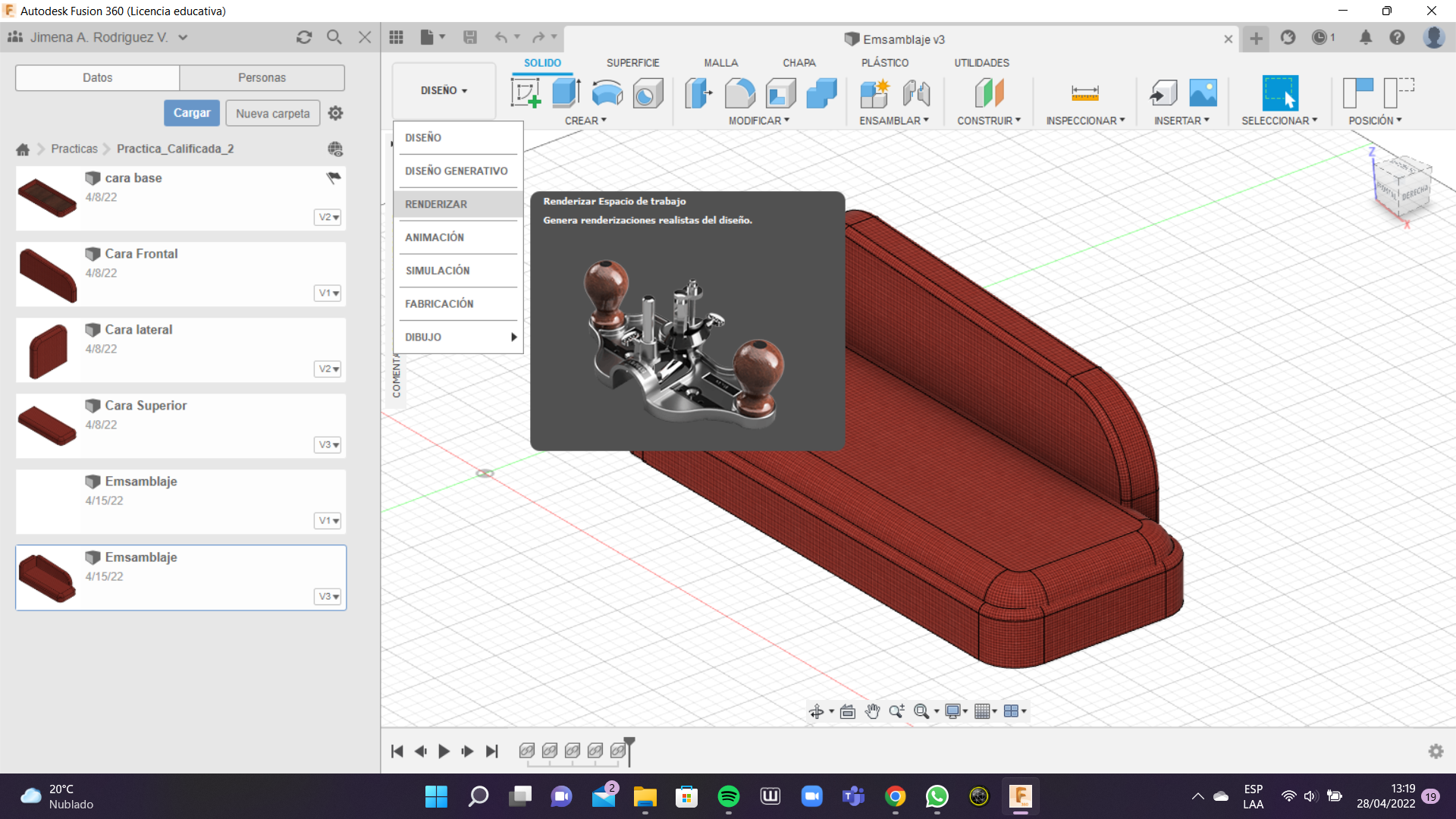Open user name Jimena A. Rodriguez dropdown
The width and height of the screenshot is (1456, 819).
pyautogui.click(x=98, y=37)
